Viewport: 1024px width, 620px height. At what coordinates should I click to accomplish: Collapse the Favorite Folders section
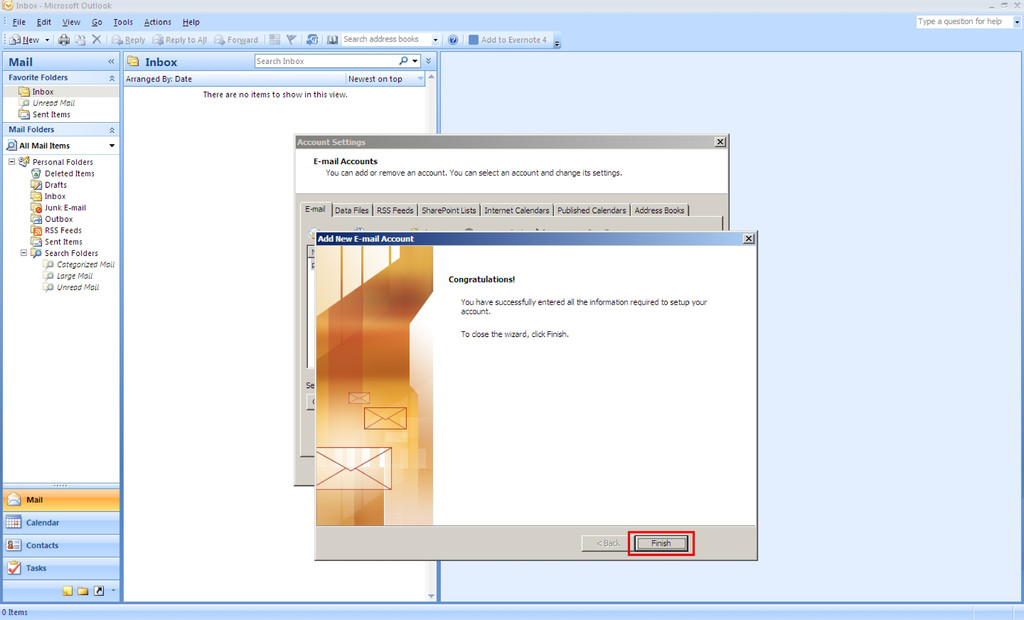(x=112, y=78)
